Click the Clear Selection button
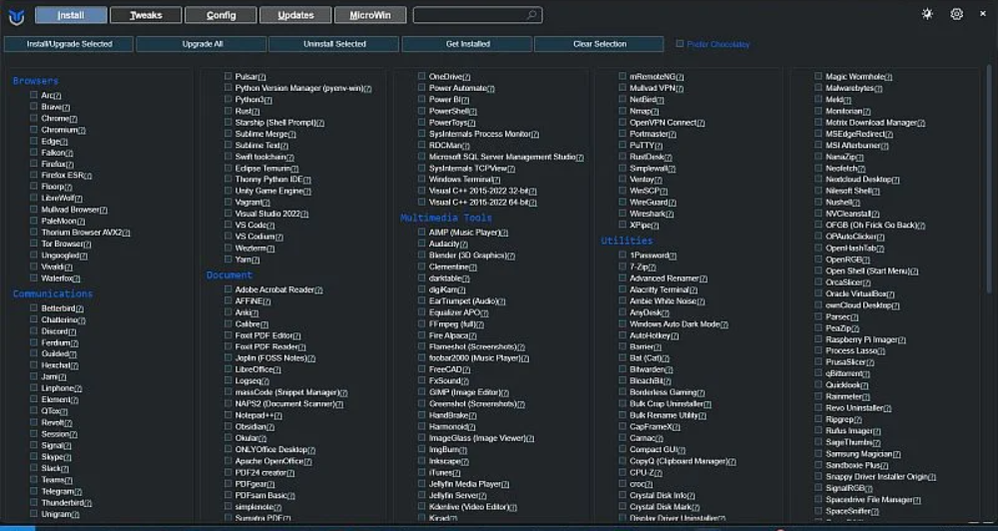 click(600, 44)
